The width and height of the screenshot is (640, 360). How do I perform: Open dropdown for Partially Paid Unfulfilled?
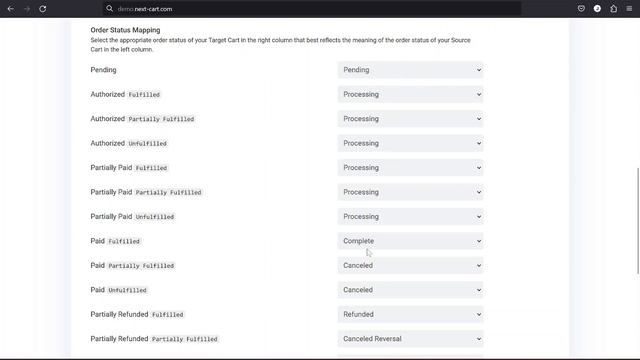pos(410,217)
